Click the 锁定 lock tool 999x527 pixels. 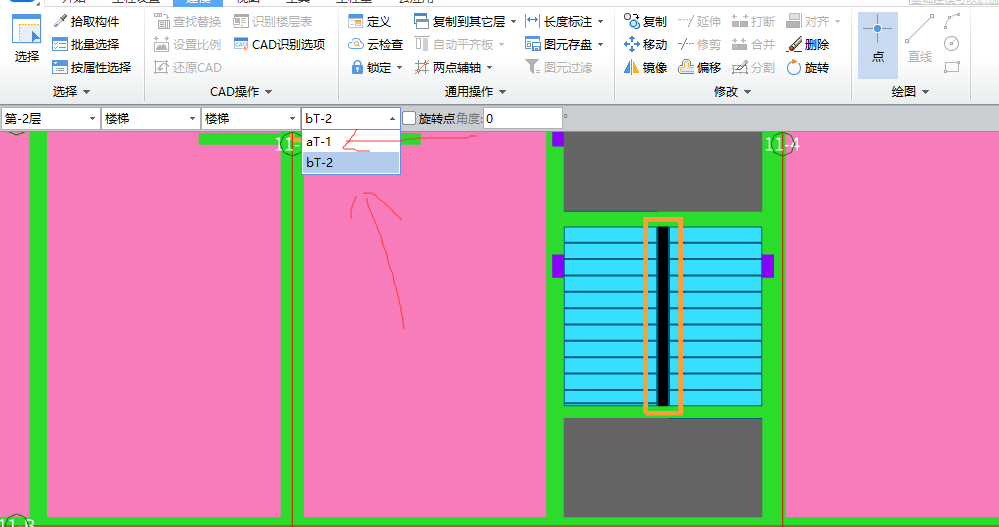(371, 68)
